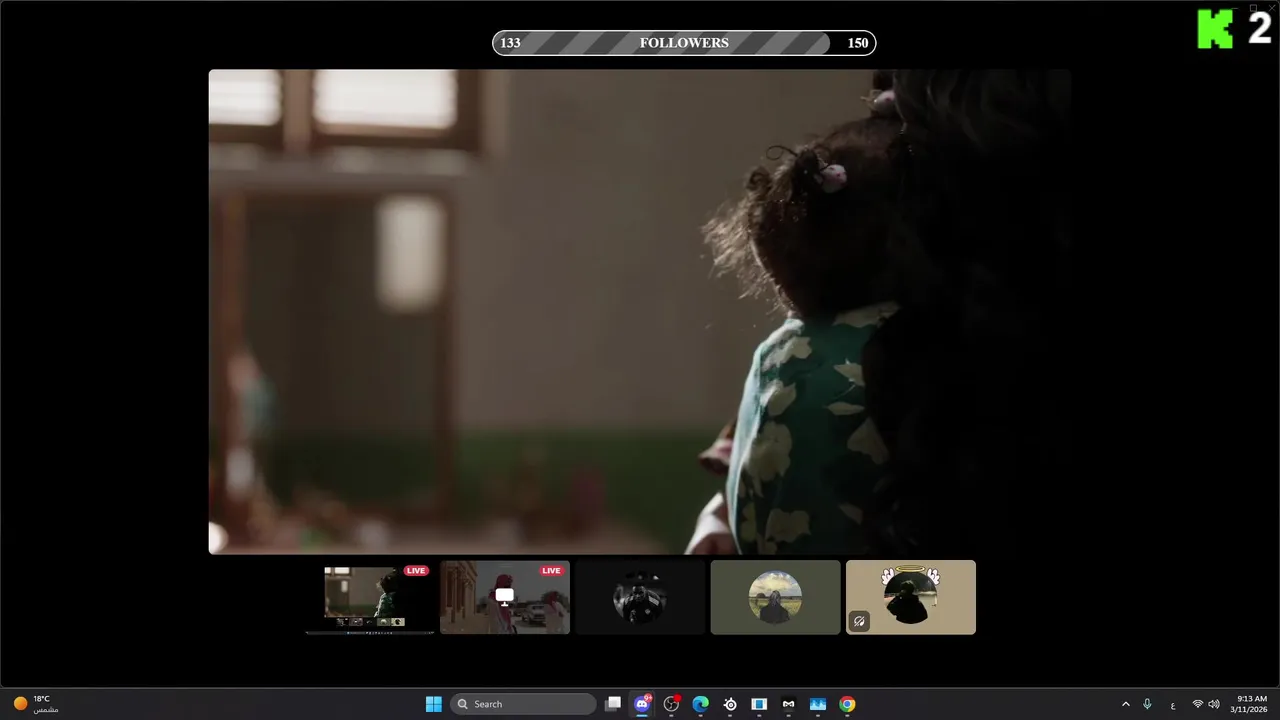This screenshot has width=1280, height=720.
Task: Click the muted-audio icon on beige tile
Action: click(x=859, y=621)
